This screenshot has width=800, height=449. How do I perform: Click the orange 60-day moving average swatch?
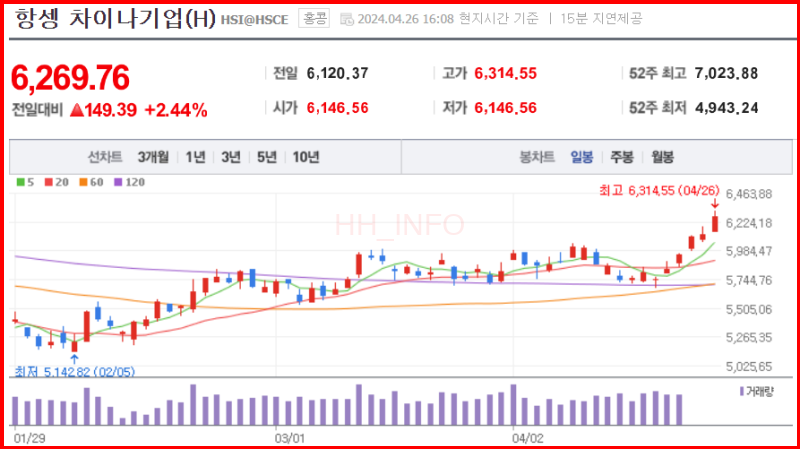(83, 182)
